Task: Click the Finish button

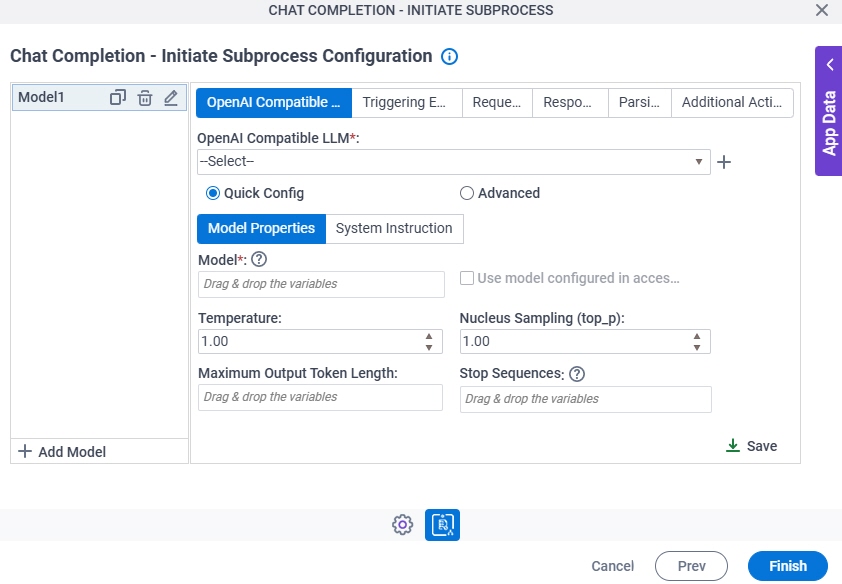Action: [788, 566]
